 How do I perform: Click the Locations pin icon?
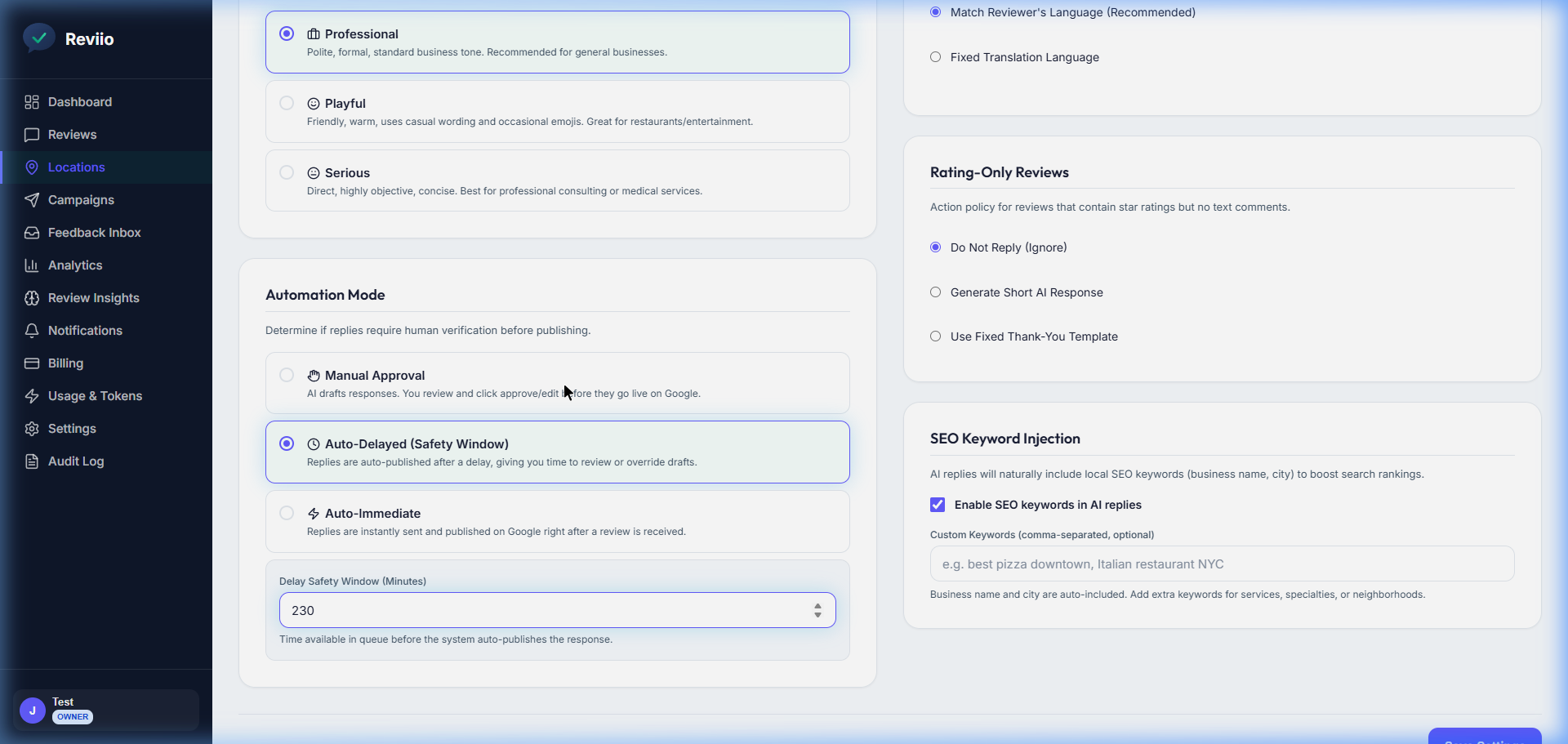coord(32,167)
